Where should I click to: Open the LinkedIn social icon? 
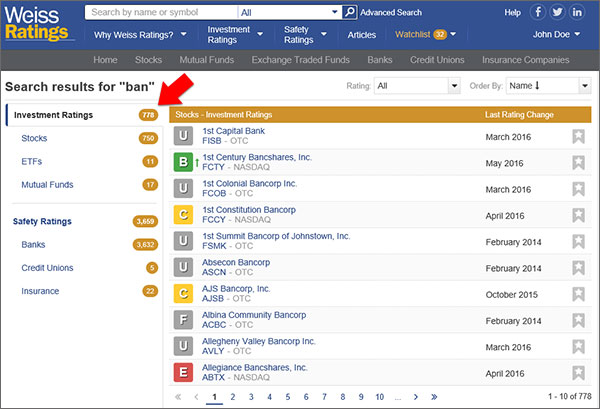(x=579, y=13)
